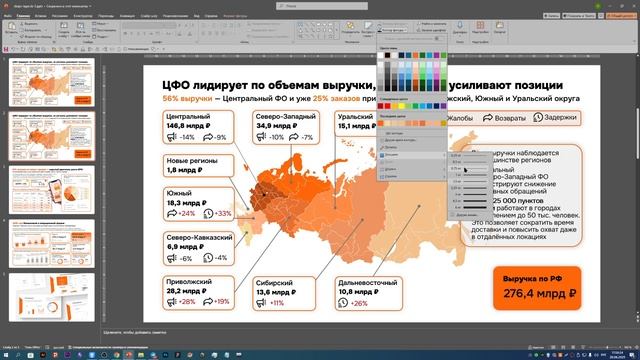Click the search box in the title bar

322,6
